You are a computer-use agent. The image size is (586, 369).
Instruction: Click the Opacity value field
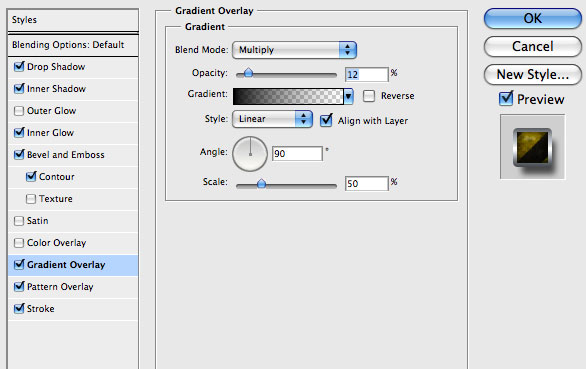367,74
